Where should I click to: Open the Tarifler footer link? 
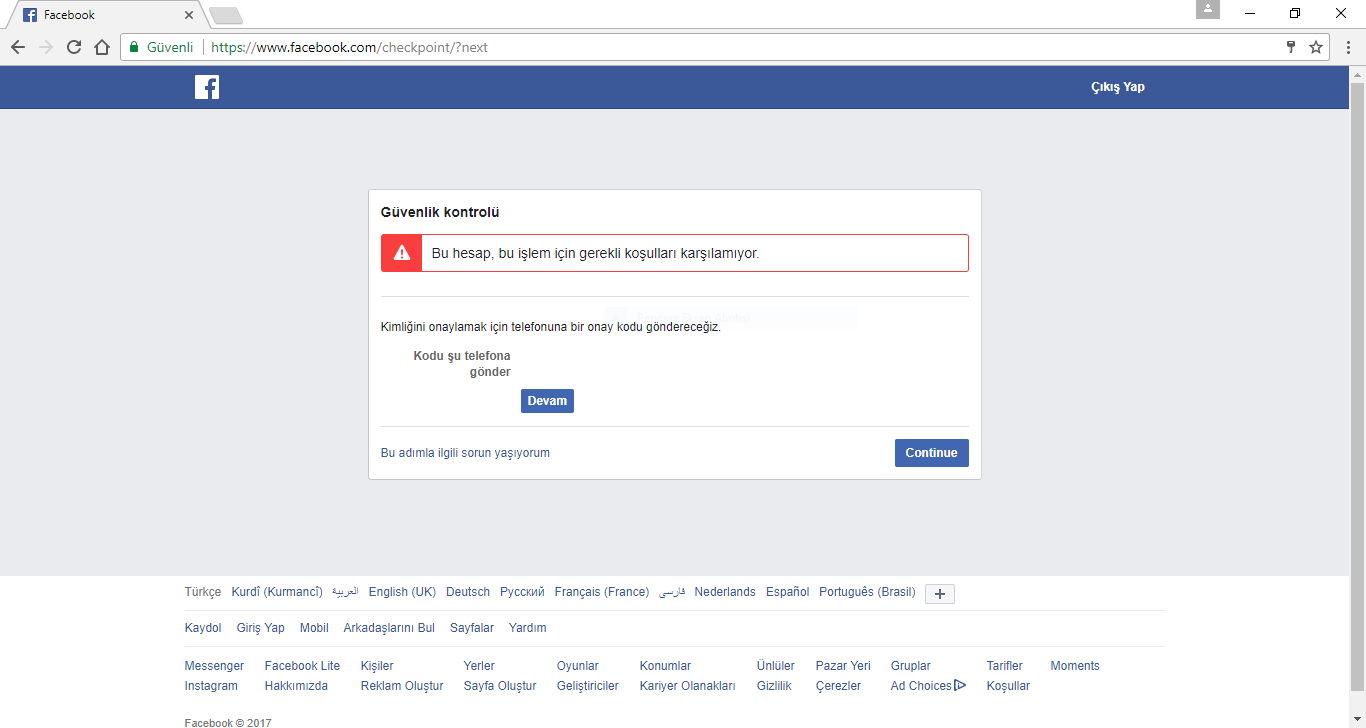pyautogui.click(x=1005, y=666)
